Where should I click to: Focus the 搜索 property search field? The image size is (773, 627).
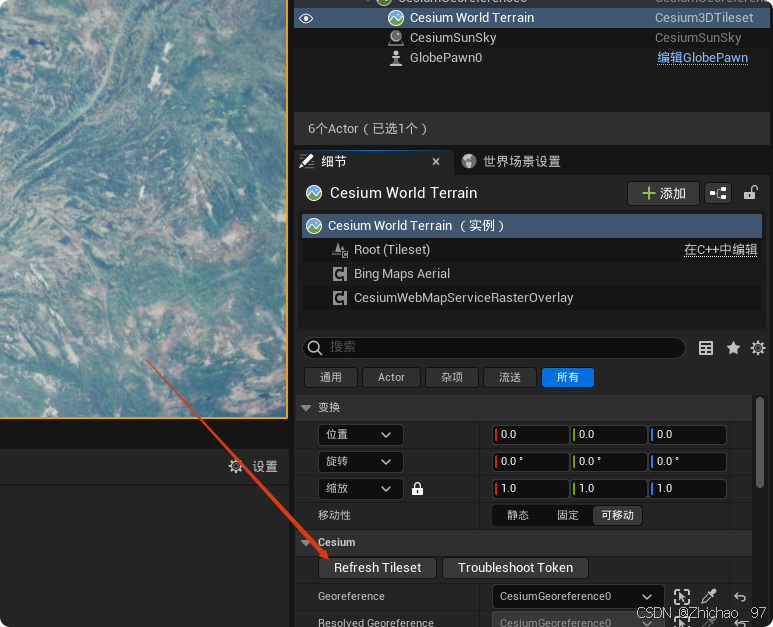pos(493,348)
